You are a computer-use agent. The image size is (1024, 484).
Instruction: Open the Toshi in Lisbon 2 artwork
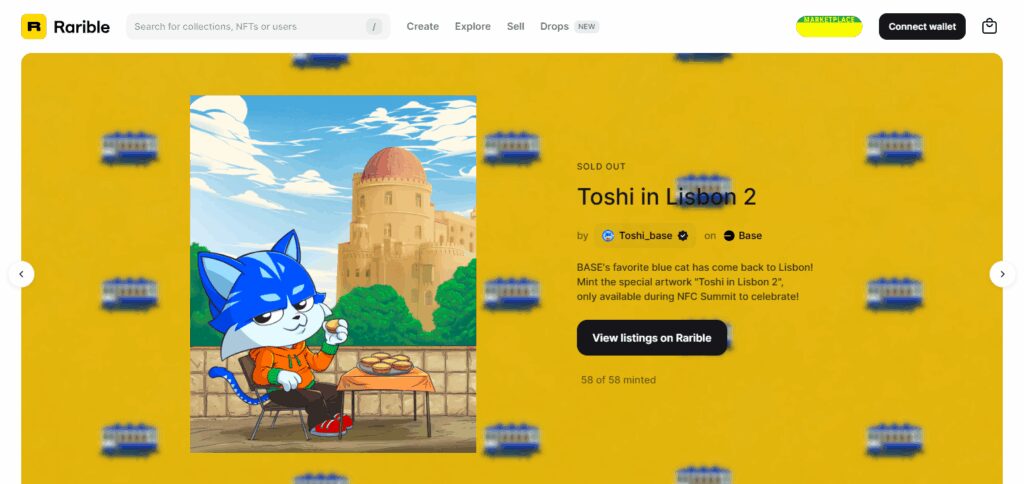333,274
